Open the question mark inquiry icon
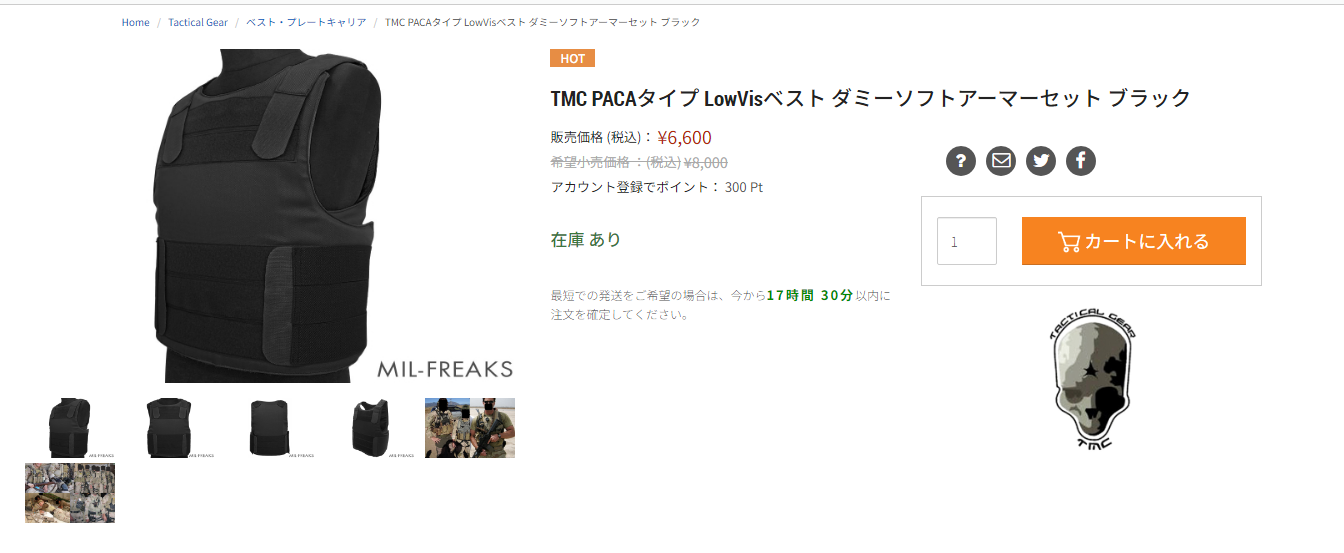1344x553 pixels. point(961,160)
